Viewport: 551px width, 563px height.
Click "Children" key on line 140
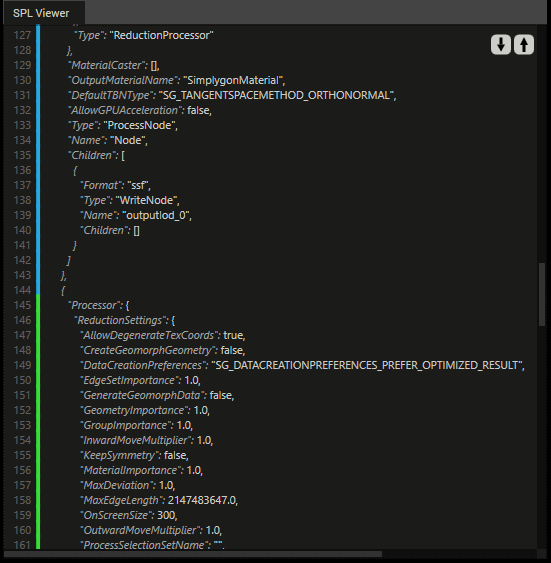point(105,230)
